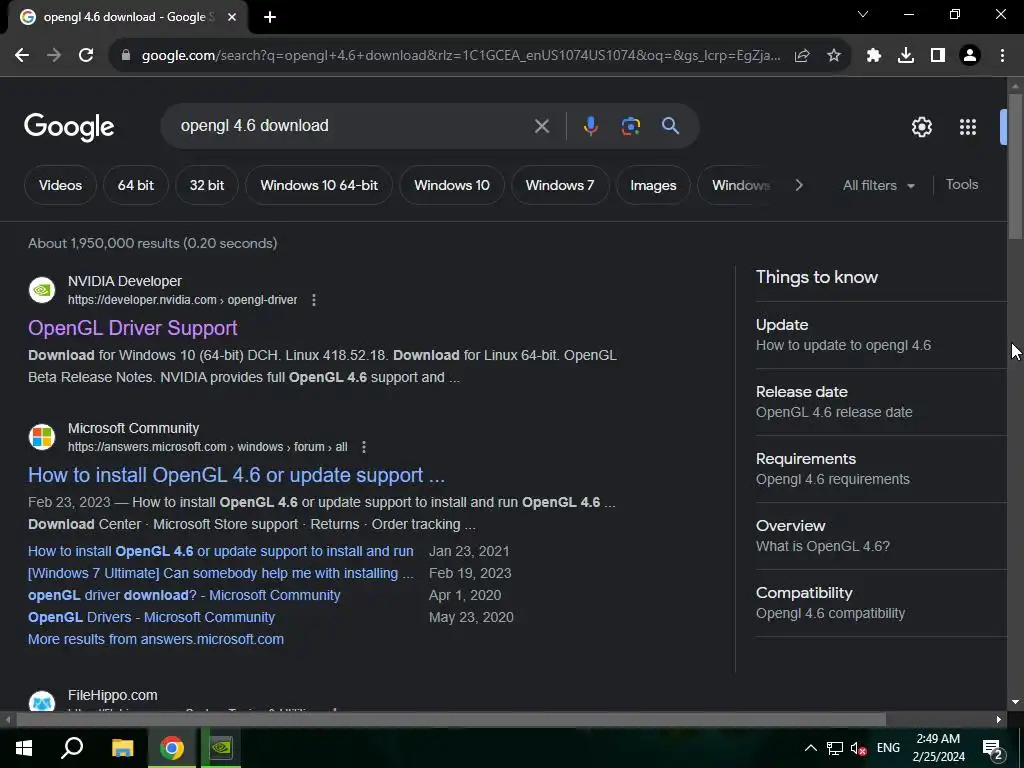The image size is (1024, 768).
Task: Open Chrome extensions puzzle icon
Action: [874, 56]
